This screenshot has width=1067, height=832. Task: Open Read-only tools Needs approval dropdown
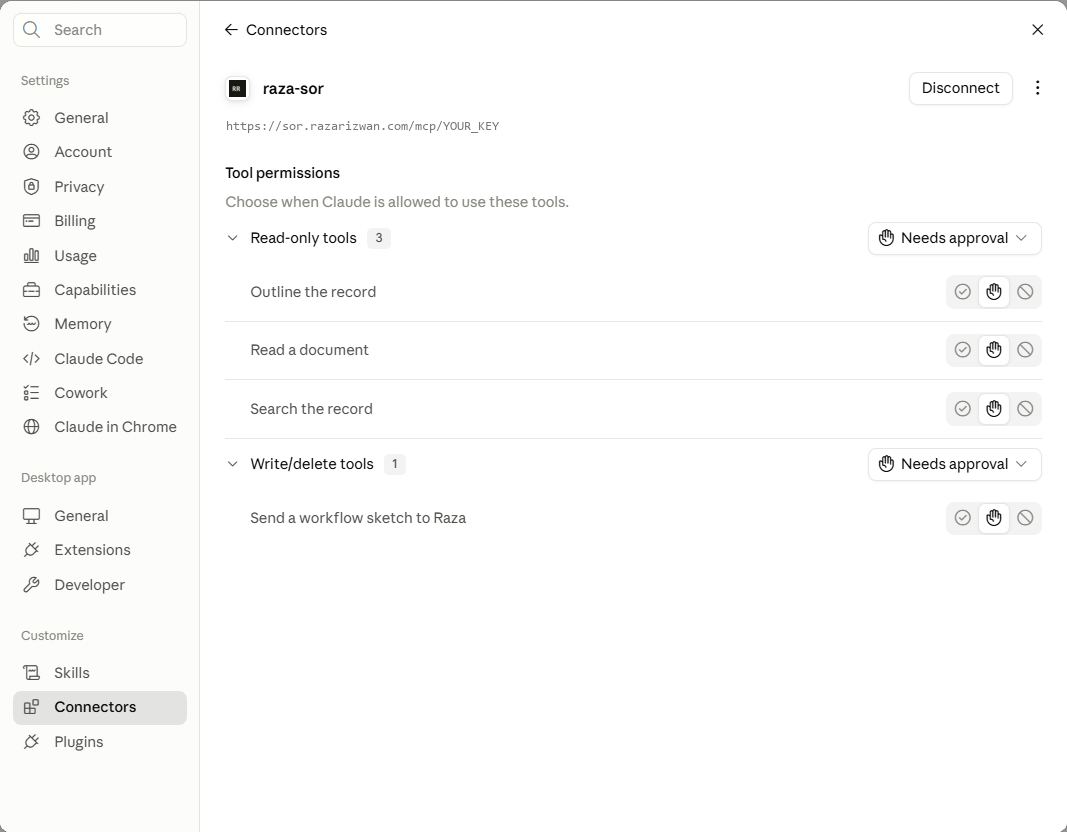click(x=954, y=238)
